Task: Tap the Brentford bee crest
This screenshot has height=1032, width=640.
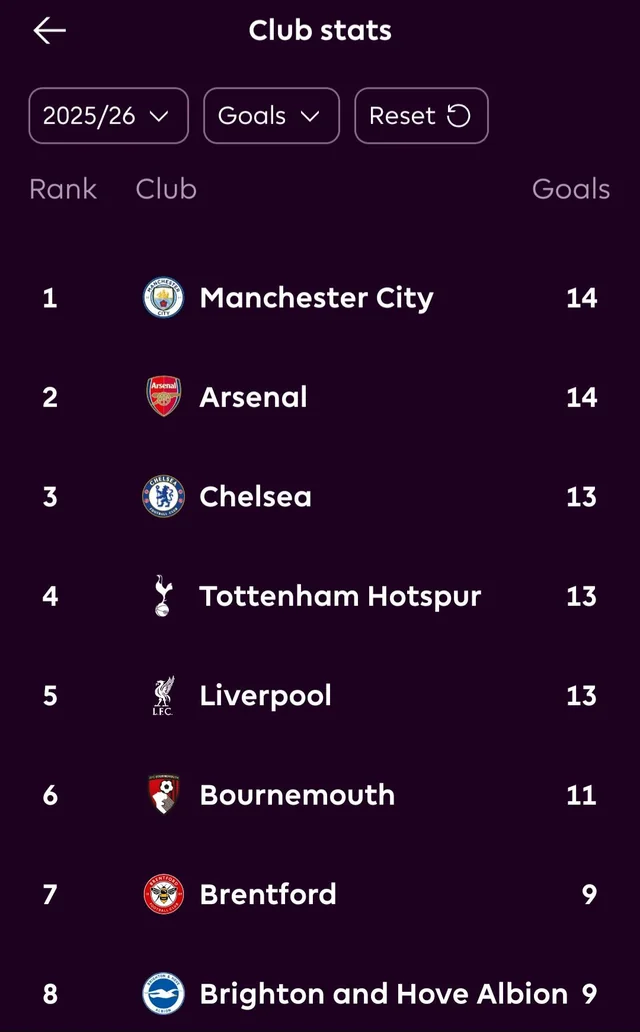Action: click(x=163, y=894)
